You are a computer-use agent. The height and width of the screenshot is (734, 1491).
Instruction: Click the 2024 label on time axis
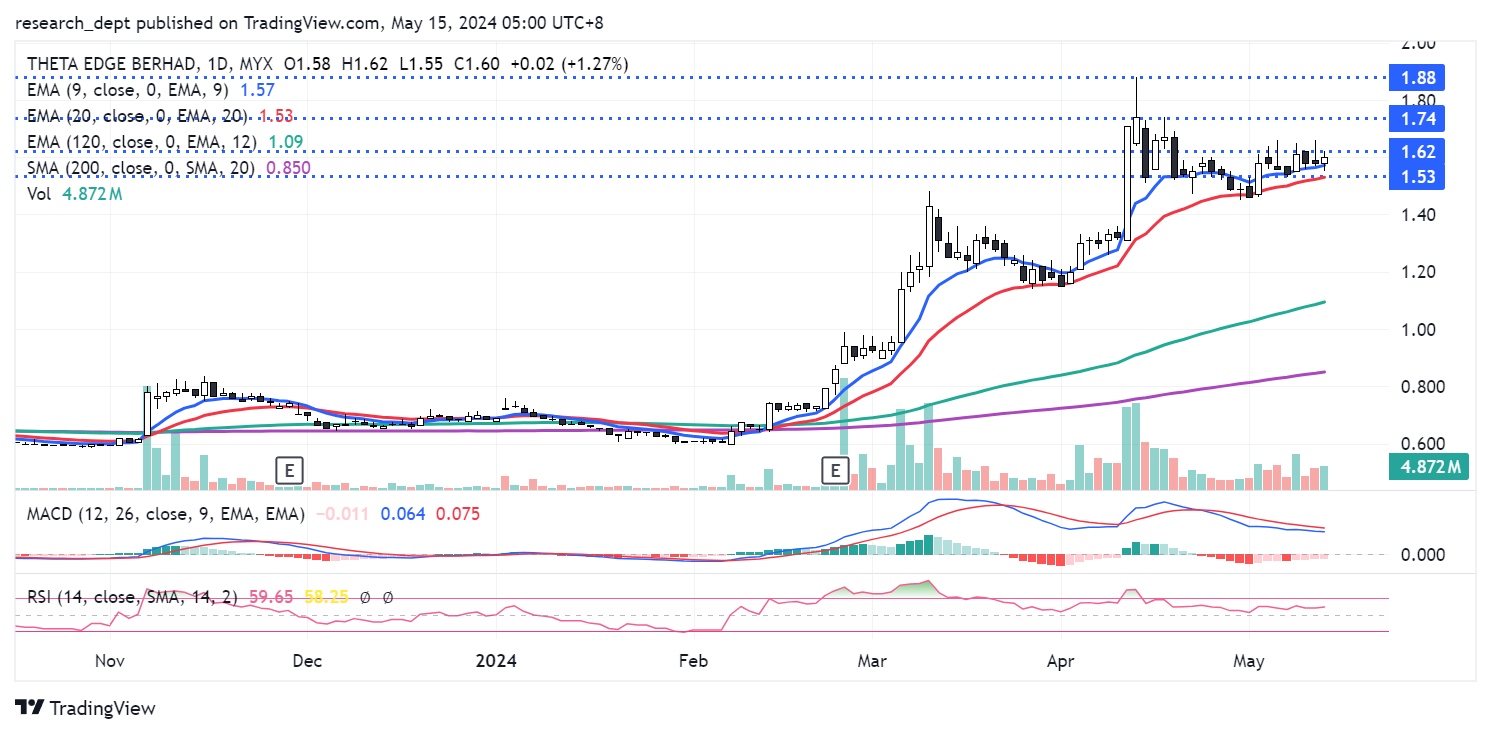click(496, 661)
